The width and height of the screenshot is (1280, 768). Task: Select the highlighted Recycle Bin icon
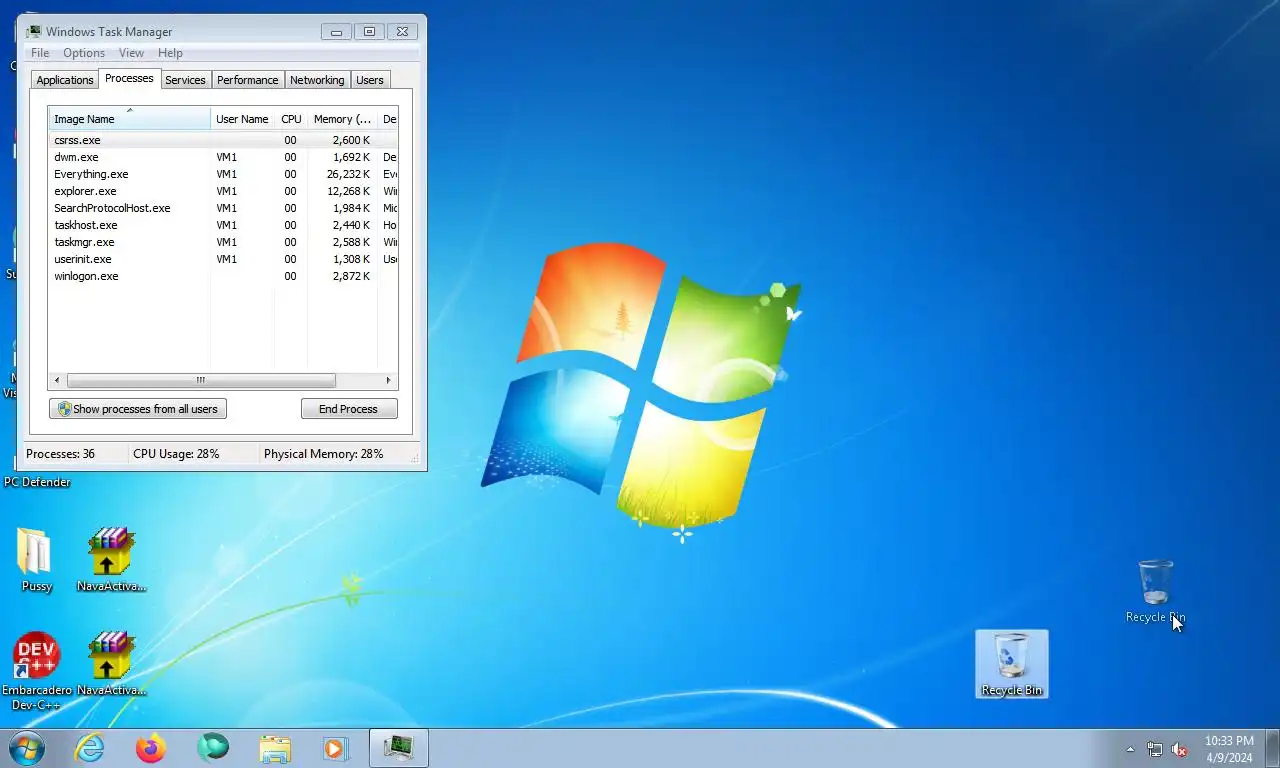pyautogui.click(x=1011, y=664)
